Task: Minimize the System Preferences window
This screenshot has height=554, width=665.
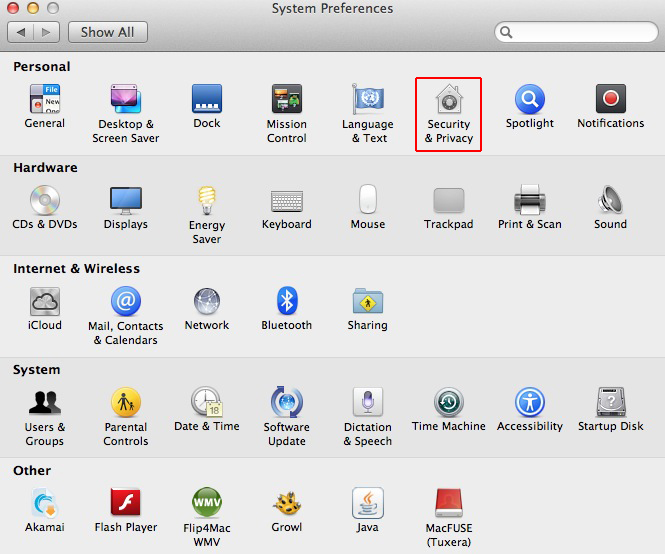Action: [x=33, y=8]
